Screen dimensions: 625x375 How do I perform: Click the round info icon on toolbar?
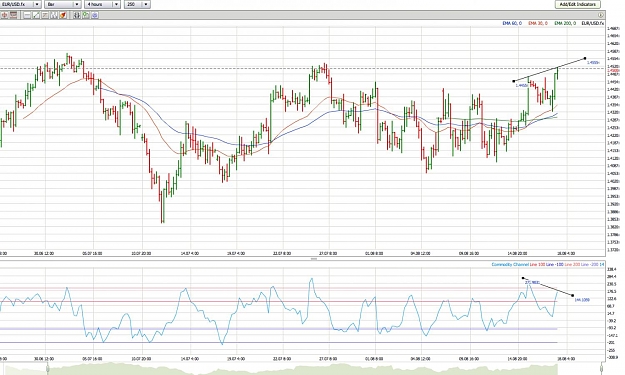(600, 15)
